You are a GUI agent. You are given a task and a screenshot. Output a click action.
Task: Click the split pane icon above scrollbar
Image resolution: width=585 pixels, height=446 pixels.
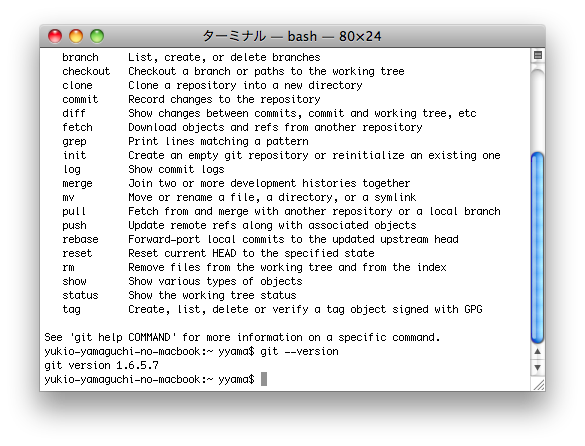click(x=538, y=55)
